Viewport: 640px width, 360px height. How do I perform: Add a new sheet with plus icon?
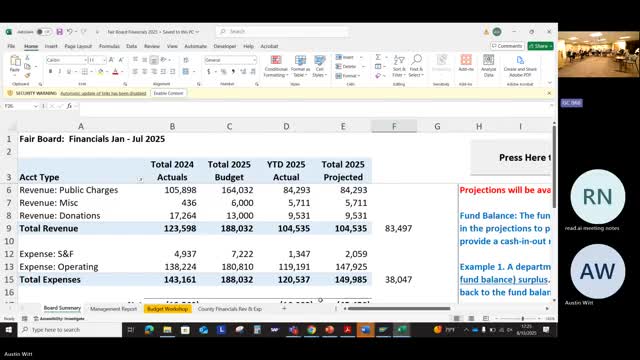(284, 309)
